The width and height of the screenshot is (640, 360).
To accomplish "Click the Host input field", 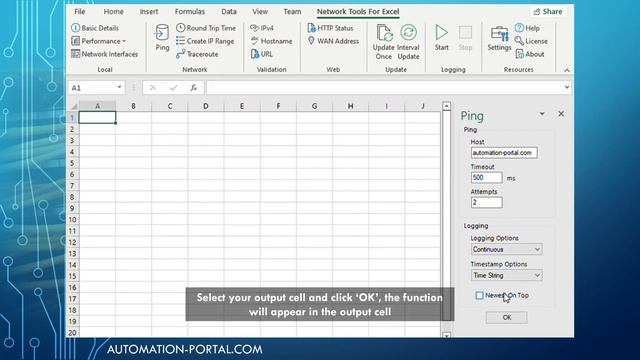I will [x=504, y=153].
